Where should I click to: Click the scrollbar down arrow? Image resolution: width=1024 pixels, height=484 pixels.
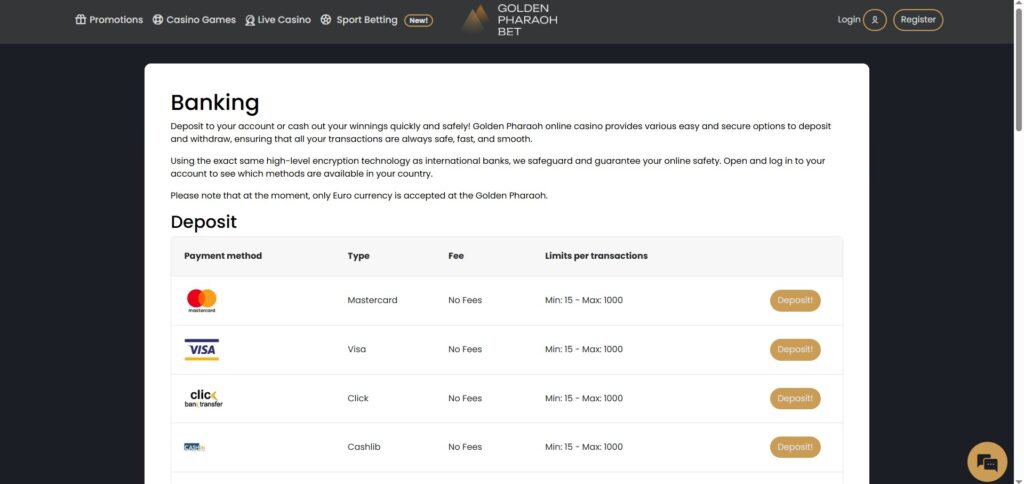pos(1018,478)
